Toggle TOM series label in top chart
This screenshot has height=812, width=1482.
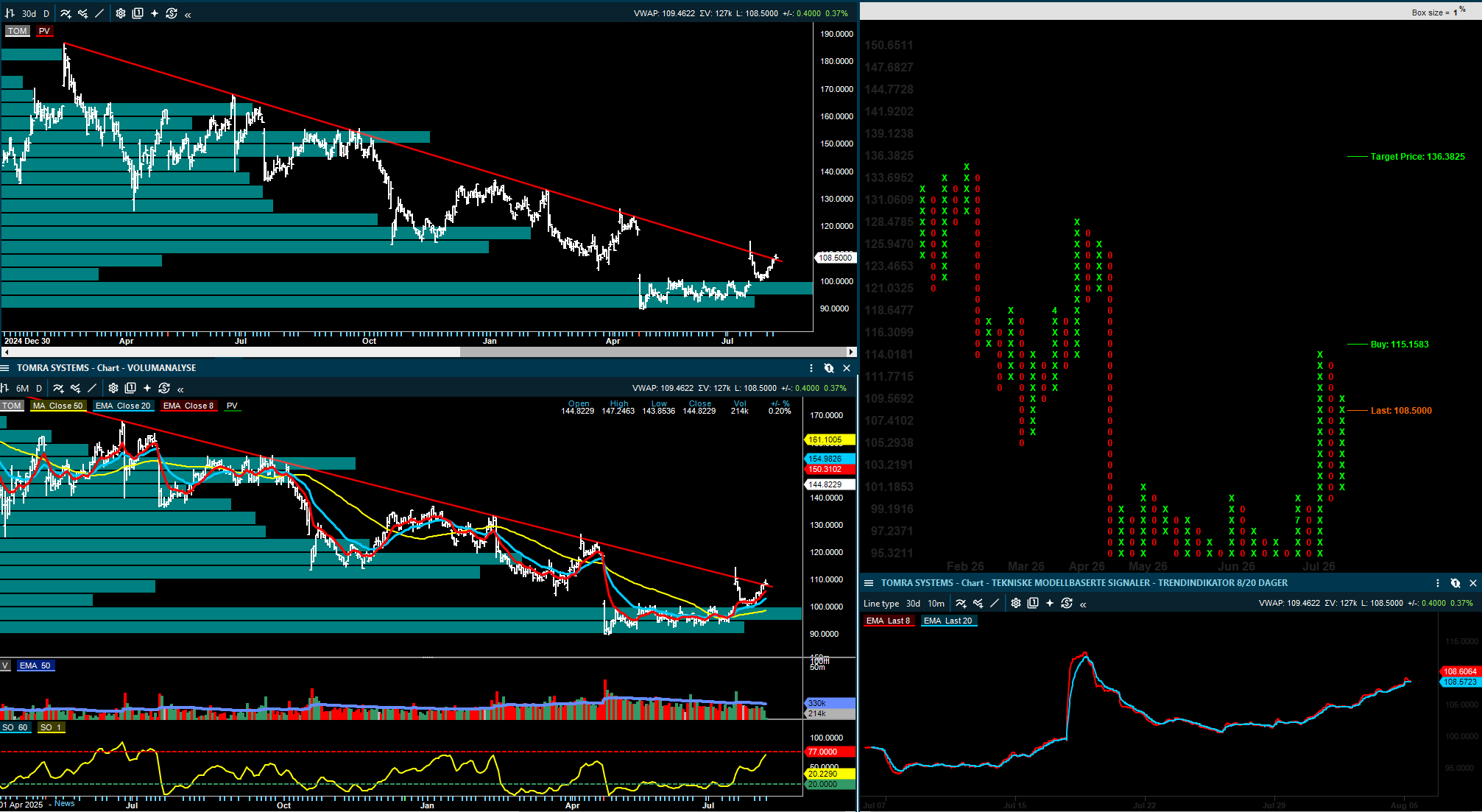17,31
